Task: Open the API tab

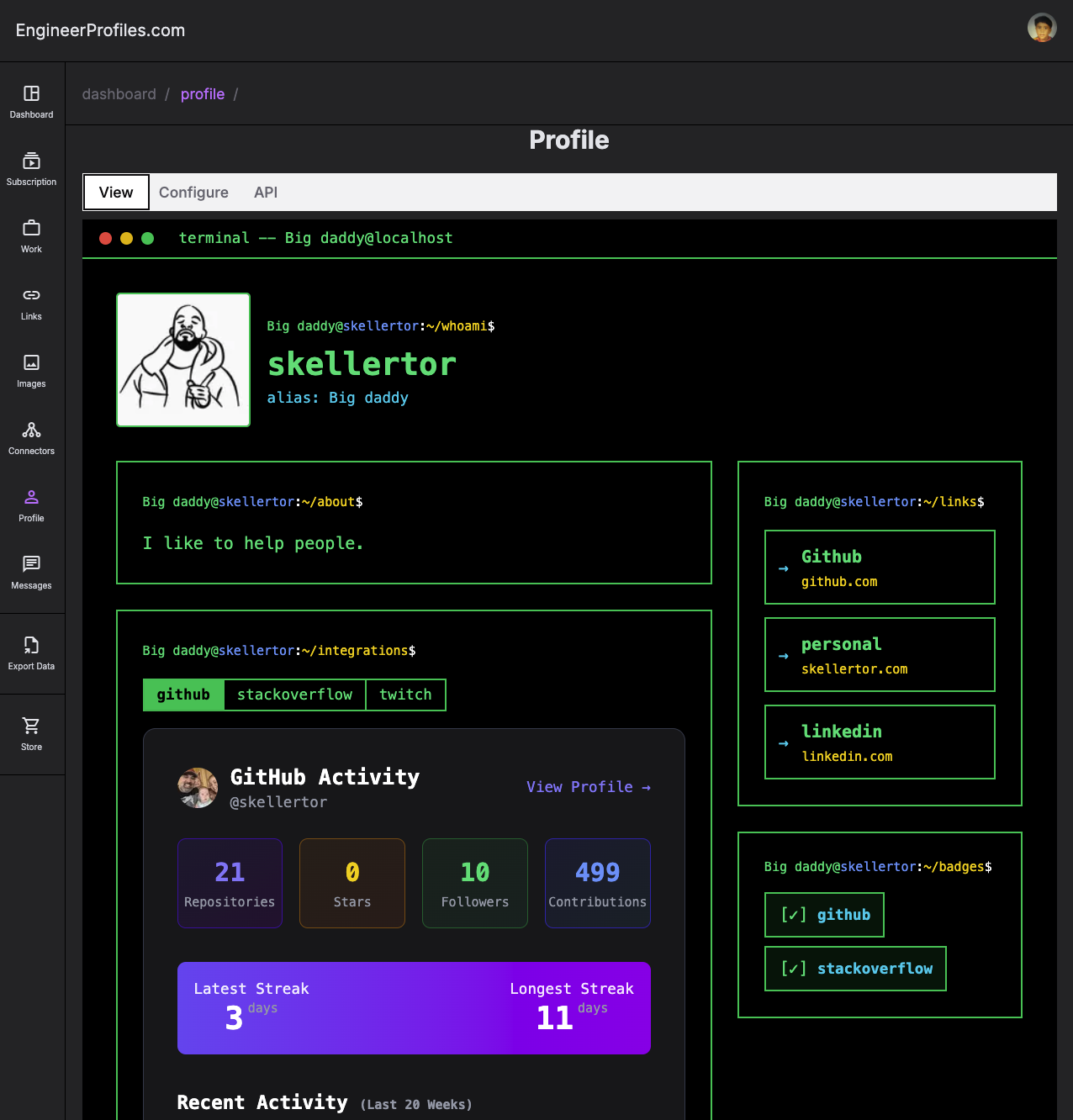Action: point(265,192)
